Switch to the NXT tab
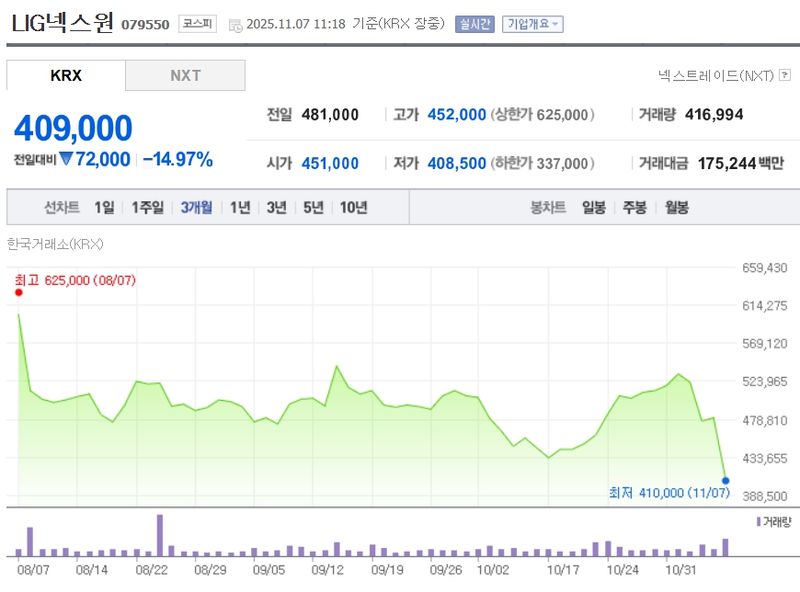Screen dimensions: 800x592 coord(185,75)
